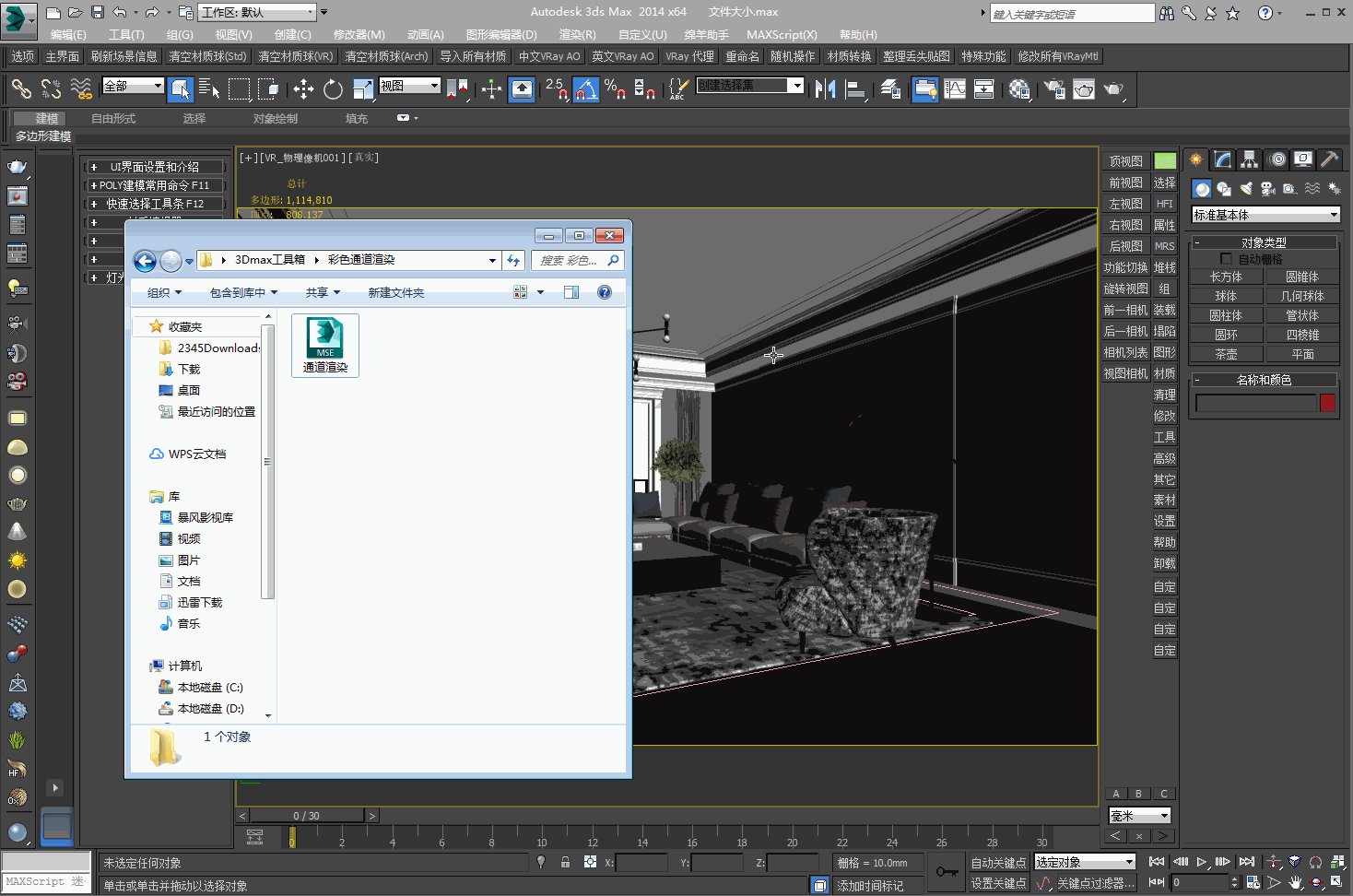
Task: Click Bind to Space Warp icon
Action: [81, 88]
